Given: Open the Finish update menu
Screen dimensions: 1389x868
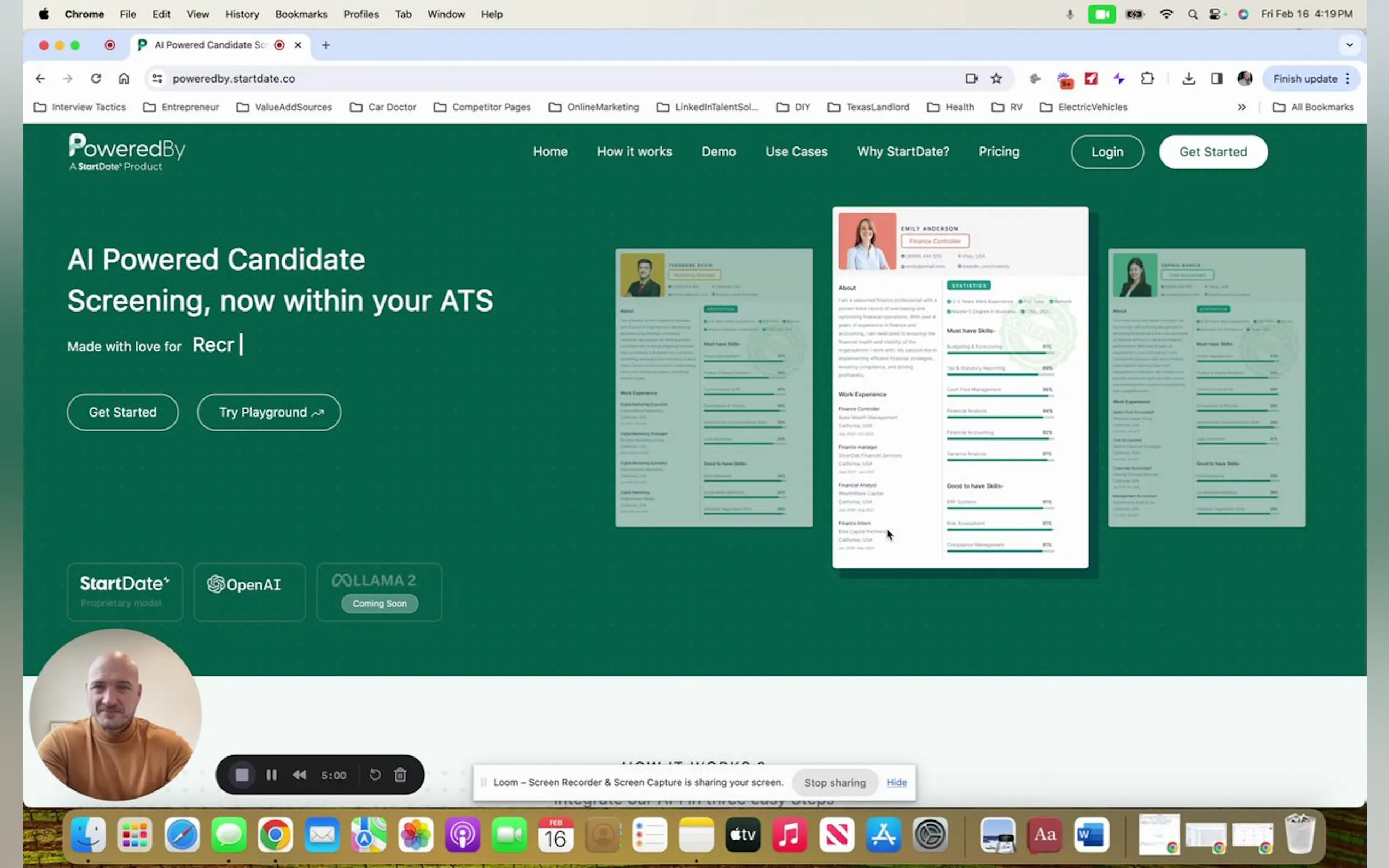Looking at the screenshot, I should pyautogui.click(x=1310, y=79).
